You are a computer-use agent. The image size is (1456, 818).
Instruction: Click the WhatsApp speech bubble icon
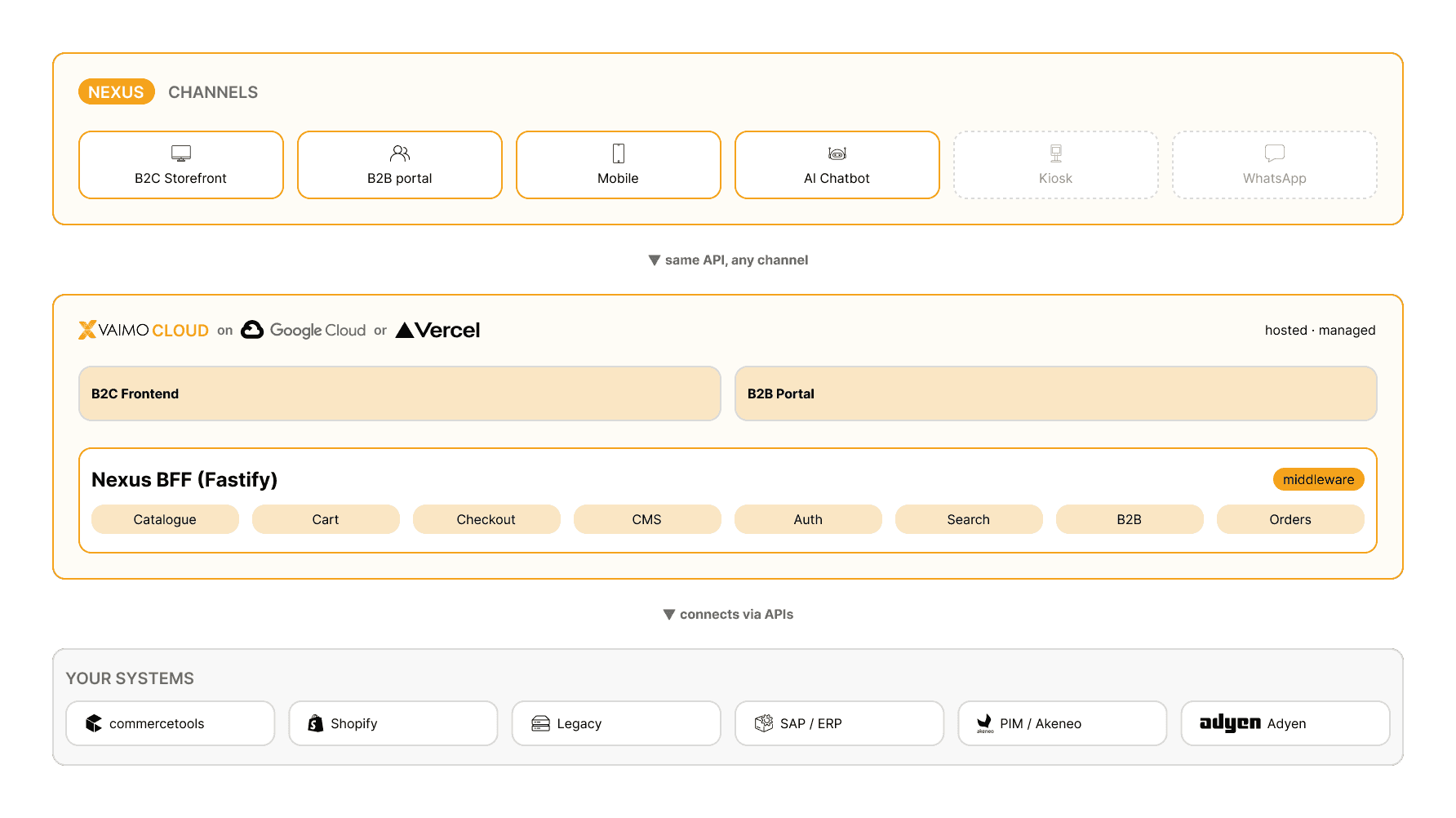click(1275, 153)
